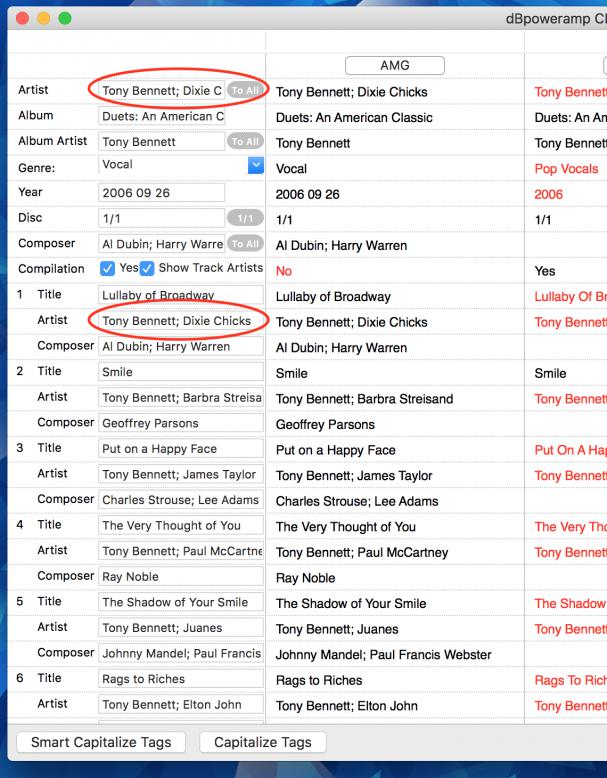The width and height of the screenshot is (607, 778).
Task: Edit track 2 Artist field with Barbra Streisand
Action: coord(180,398)
